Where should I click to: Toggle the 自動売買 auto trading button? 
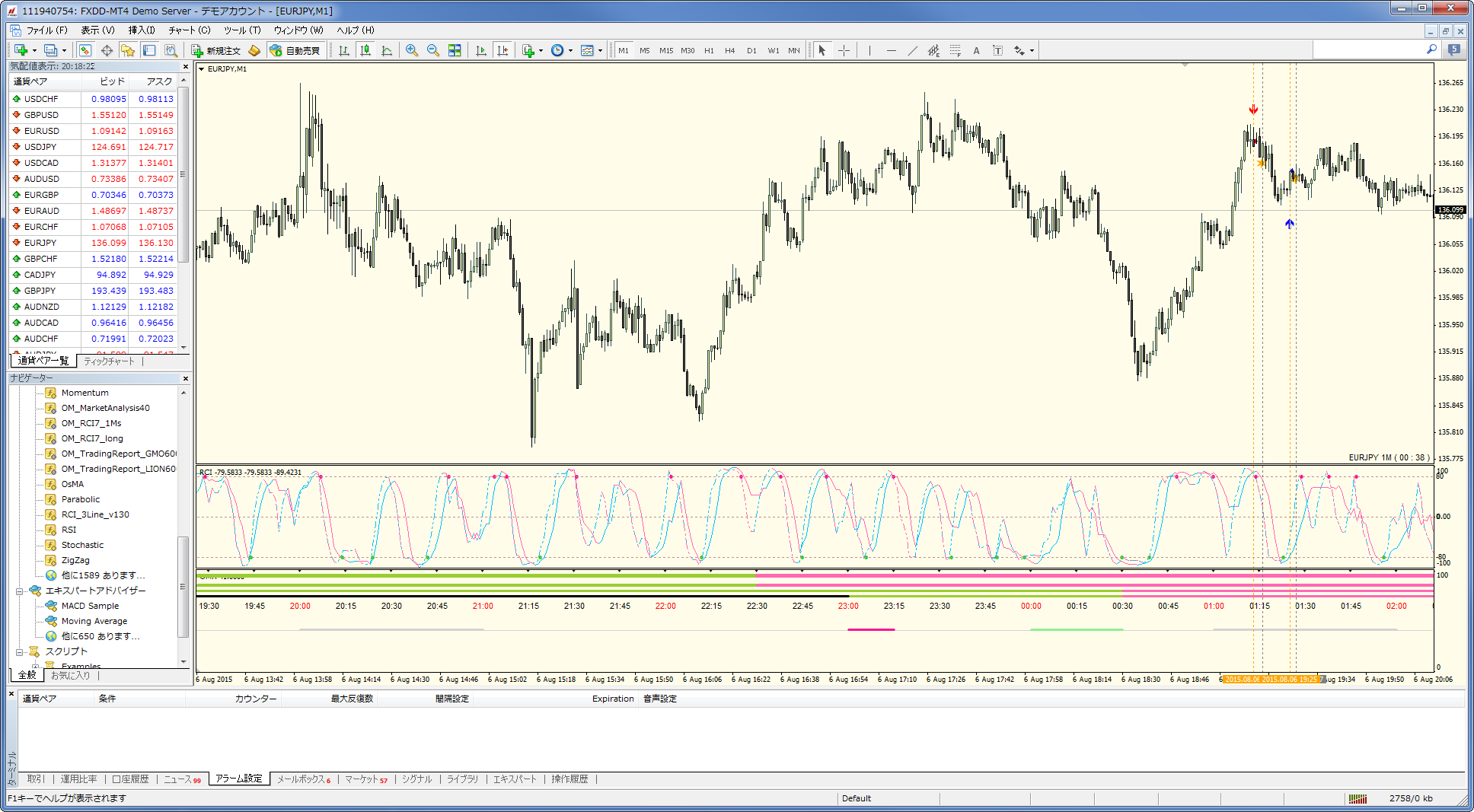[295, 50]
